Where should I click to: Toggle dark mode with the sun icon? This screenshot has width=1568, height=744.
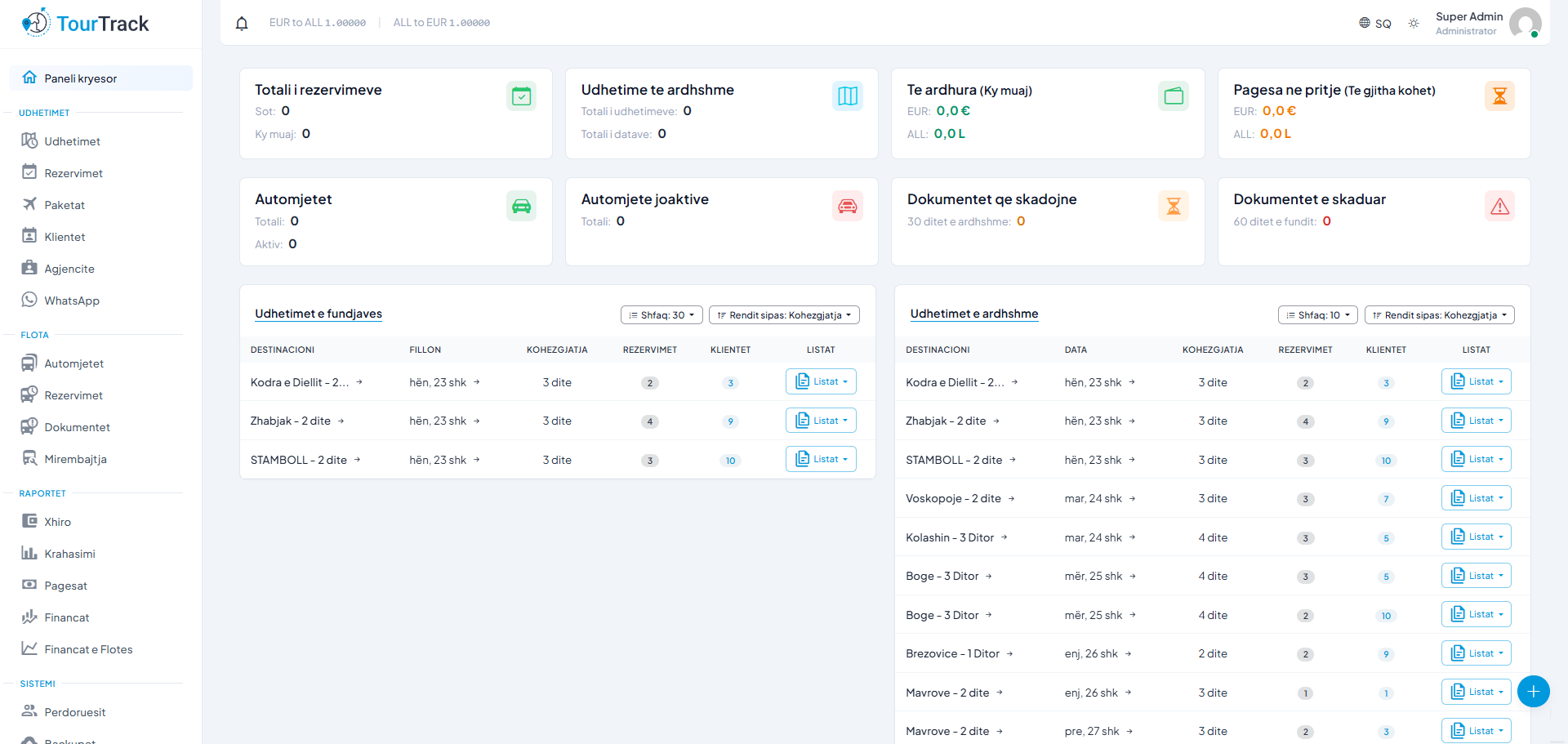click(x=1414, y=23)
